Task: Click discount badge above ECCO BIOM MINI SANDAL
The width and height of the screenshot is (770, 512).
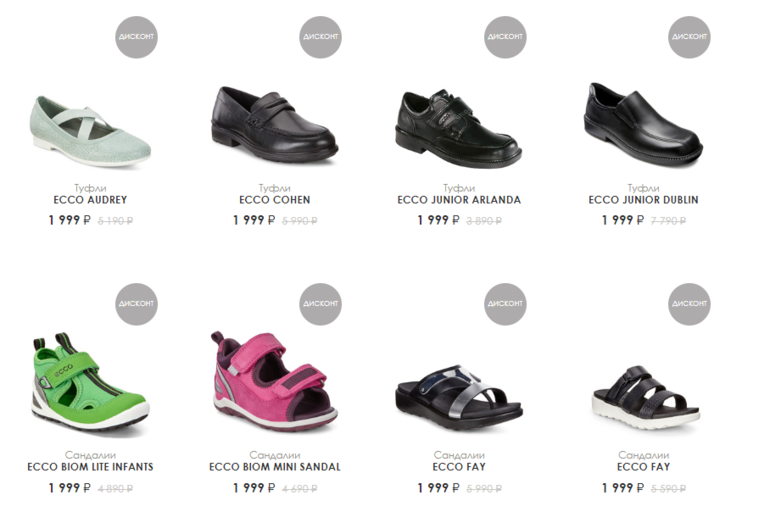Action: coord(320,304)
